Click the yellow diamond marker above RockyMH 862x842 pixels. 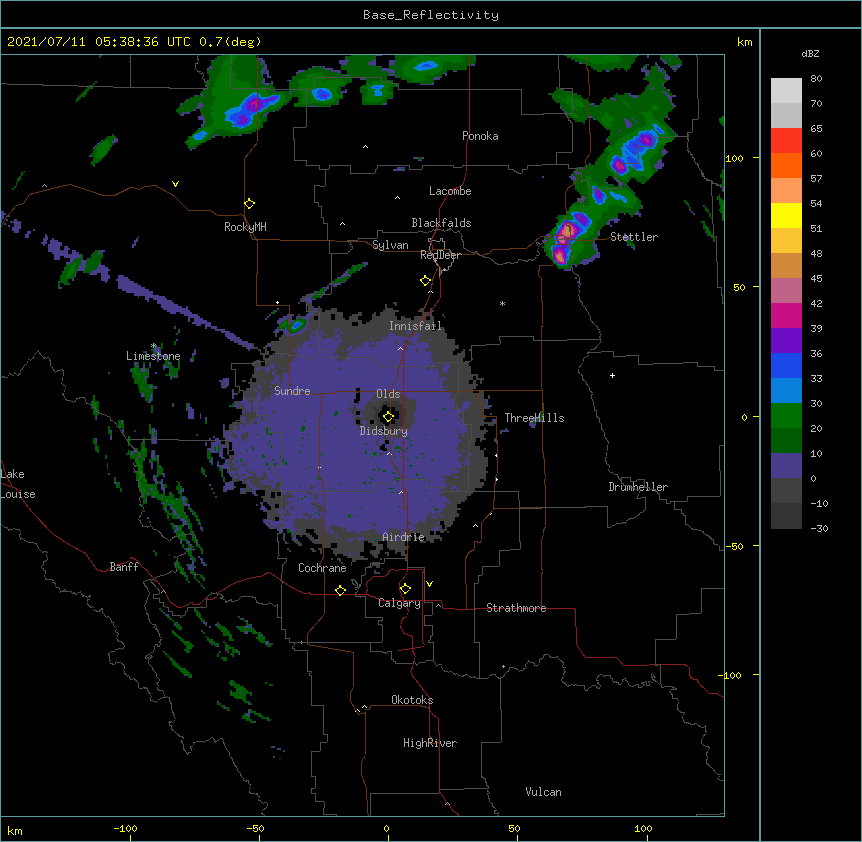pos(250,204)
